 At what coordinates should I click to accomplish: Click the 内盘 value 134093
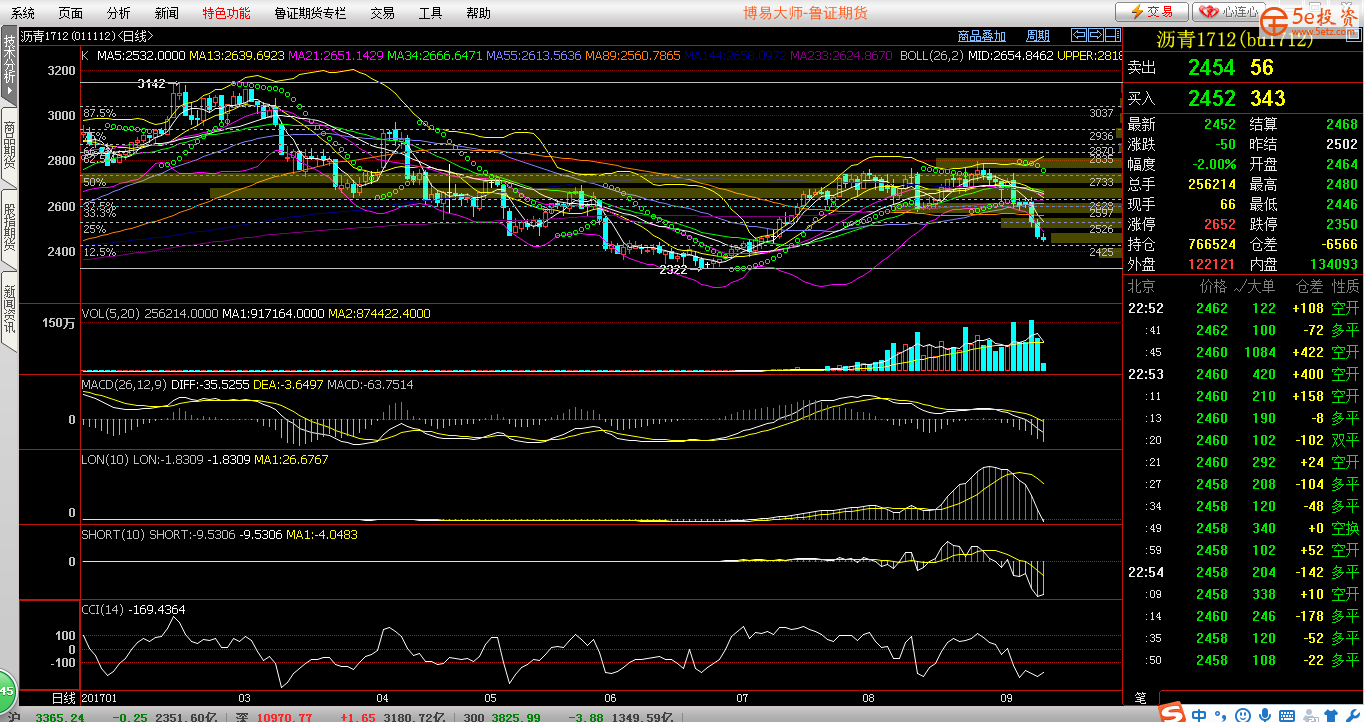pos(1332,265)
